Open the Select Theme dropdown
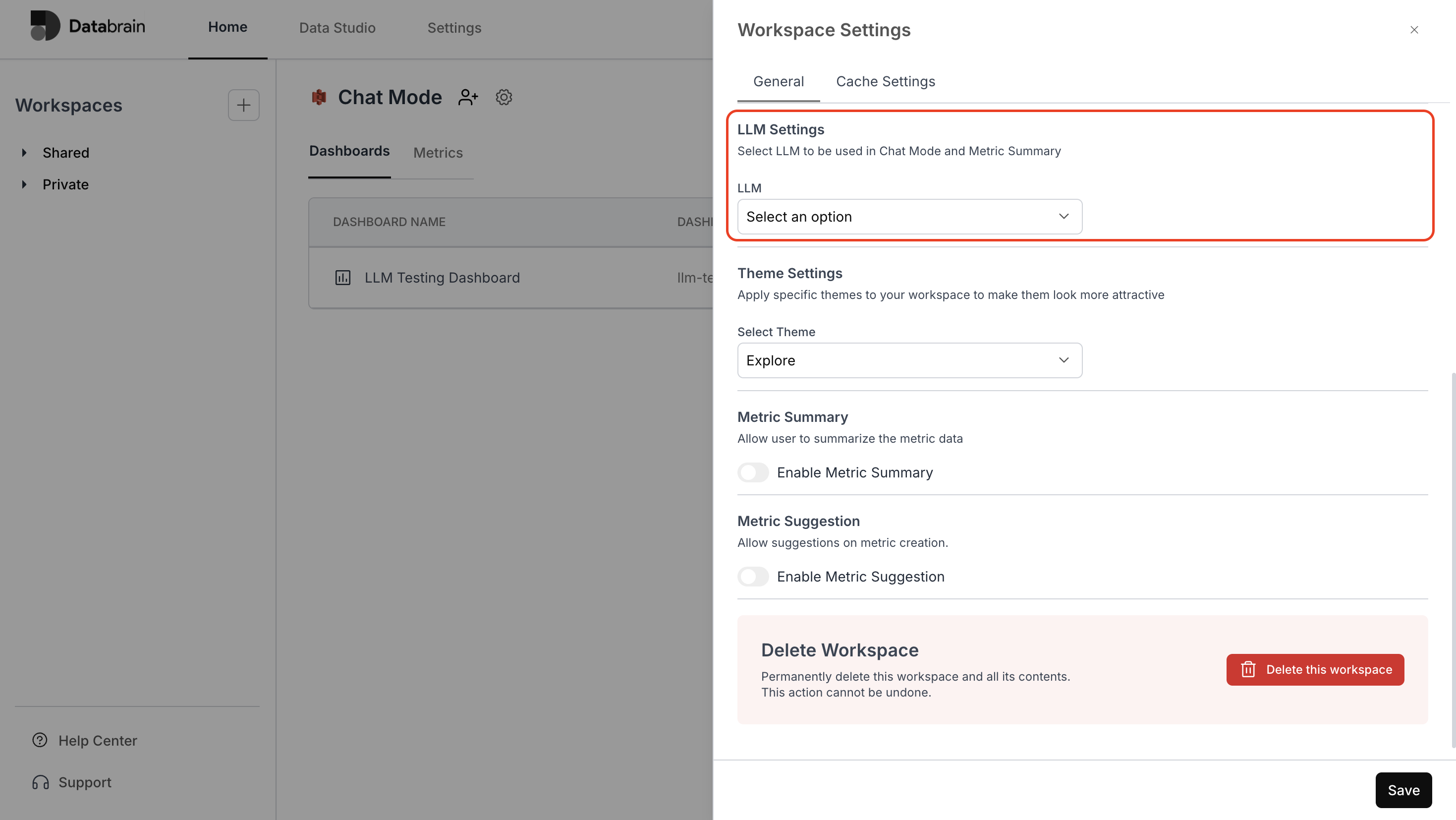This screenshot has width=1456, height=820. point(909,360)
